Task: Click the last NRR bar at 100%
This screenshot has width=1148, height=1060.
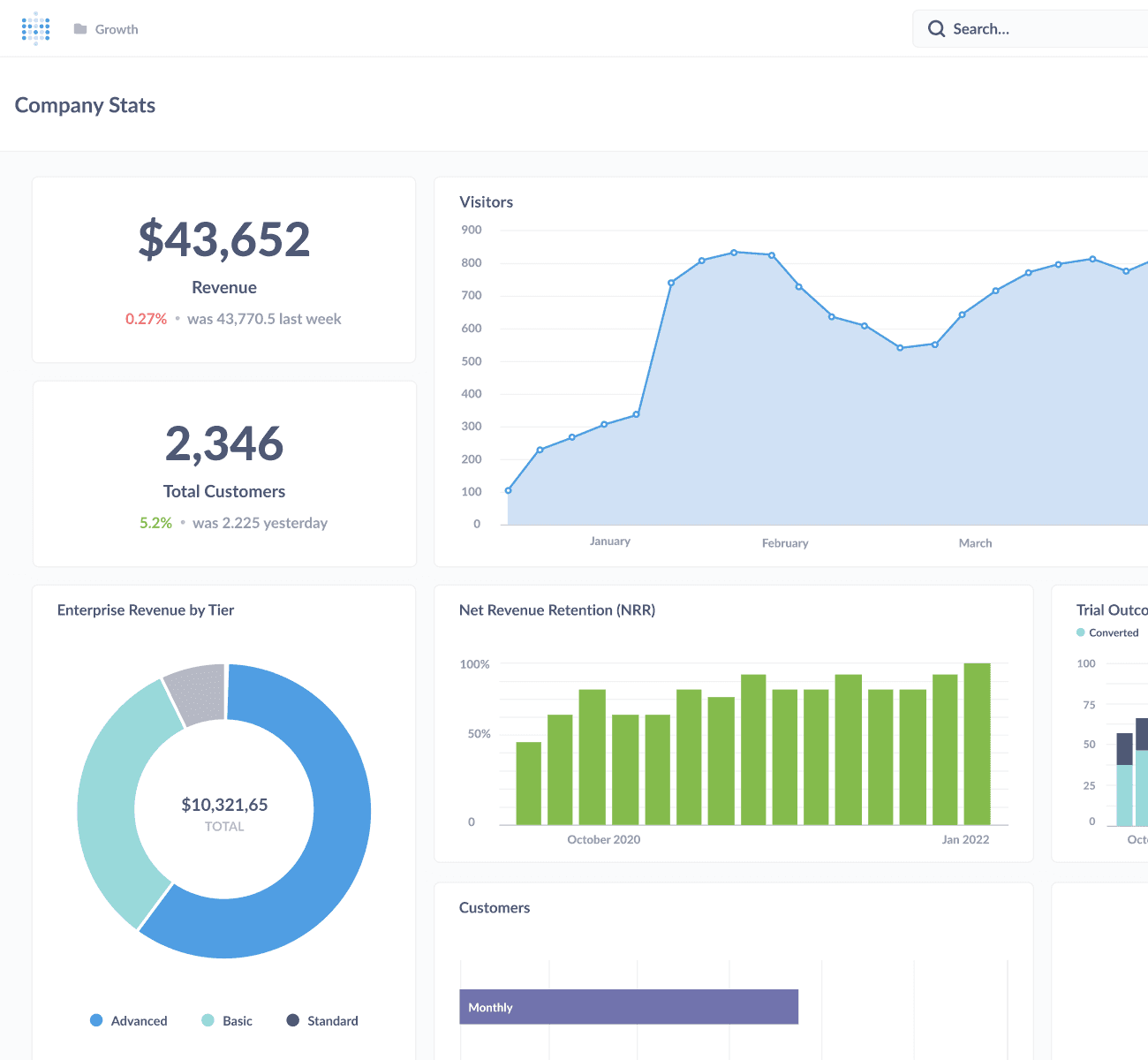Action: 977,744
